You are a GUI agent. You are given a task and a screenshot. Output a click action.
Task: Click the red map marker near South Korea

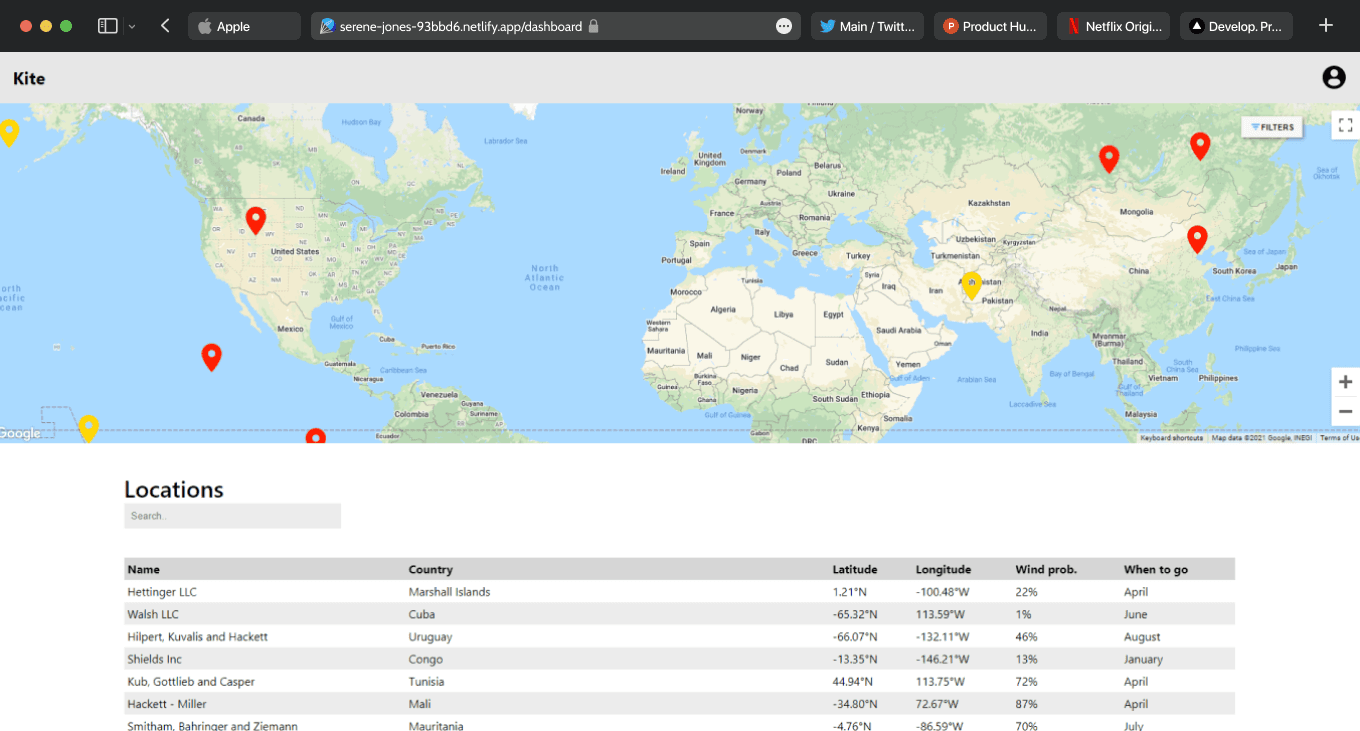click(x=1197, y=238)
